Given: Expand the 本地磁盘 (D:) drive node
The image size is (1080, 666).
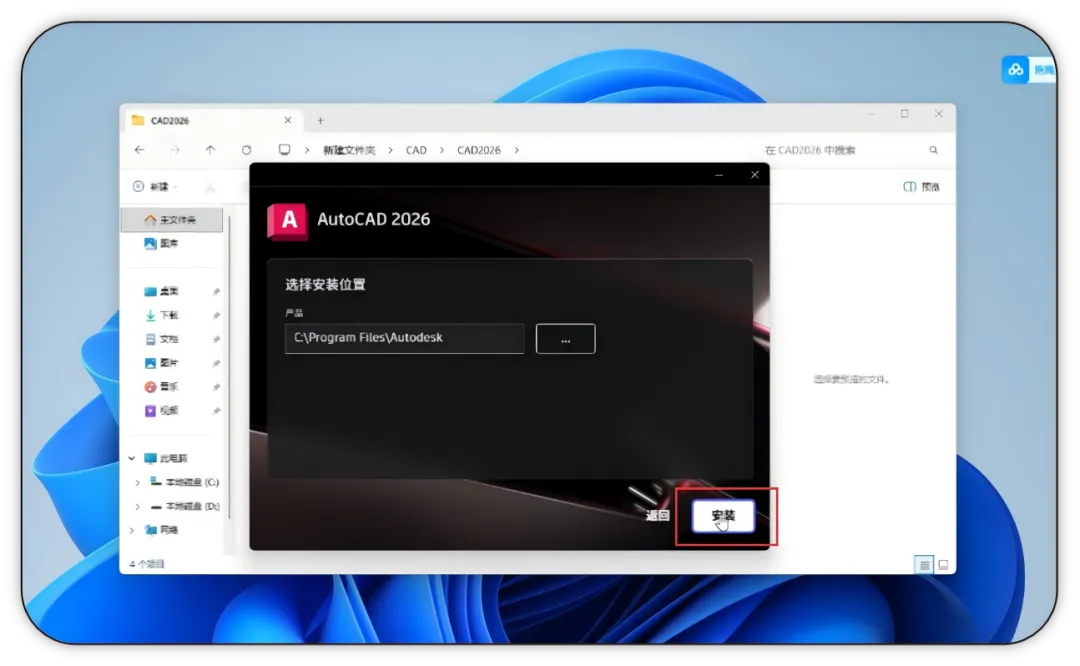Looking at the screenshot, I should click(137, 506).
